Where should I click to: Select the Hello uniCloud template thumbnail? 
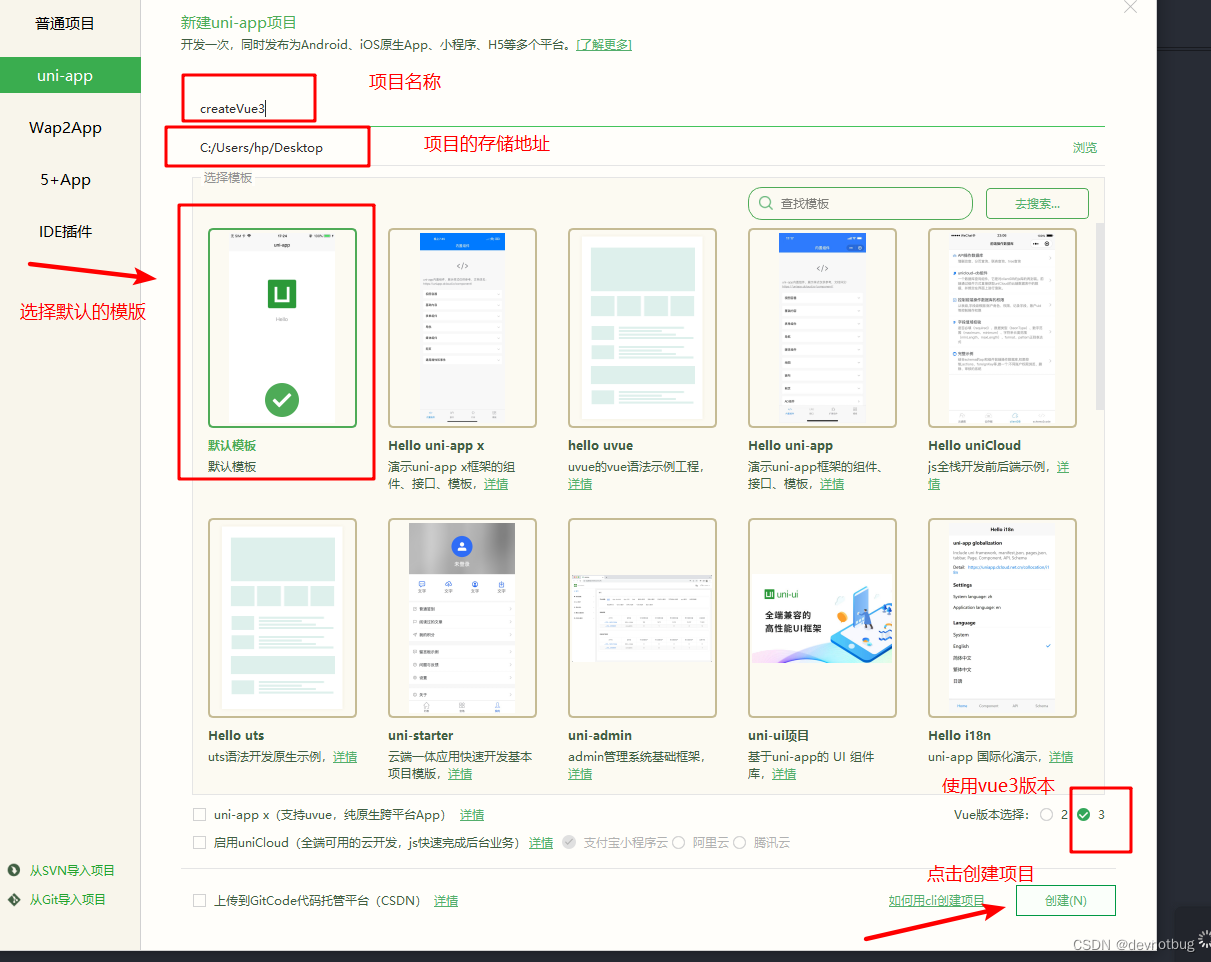(x=1002, y=328)
